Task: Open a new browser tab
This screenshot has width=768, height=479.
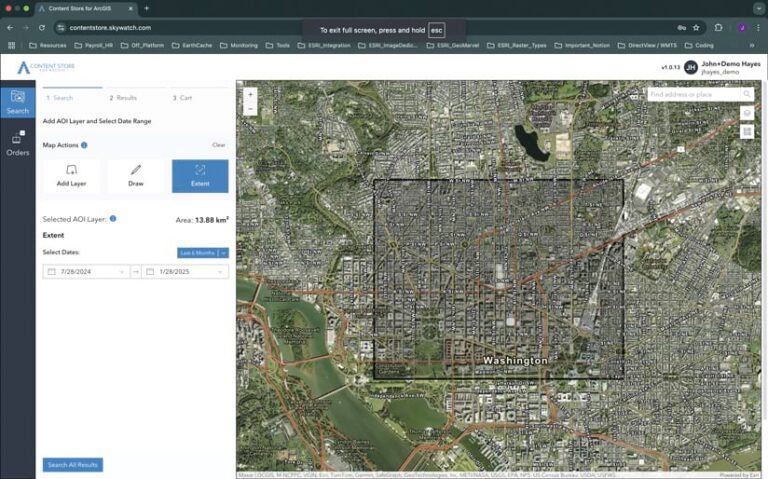Action: (146, 8)
